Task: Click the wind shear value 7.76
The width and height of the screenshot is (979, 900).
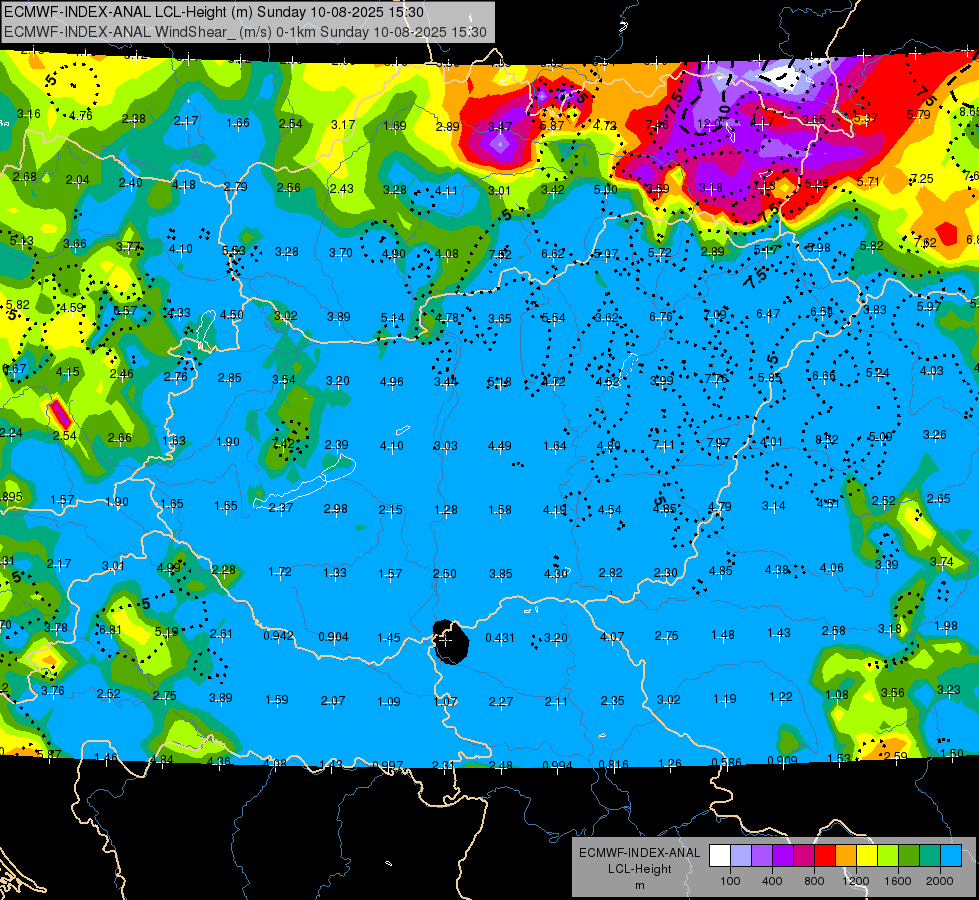Action: coord(716,378)
